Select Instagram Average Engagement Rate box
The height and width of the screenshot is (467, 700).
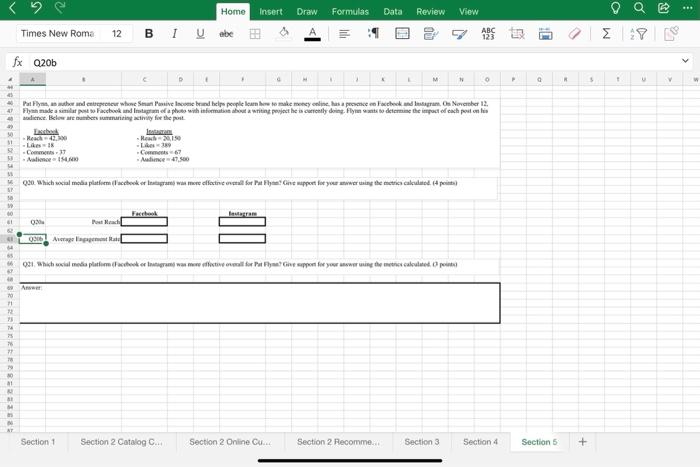tap(242, 238)
